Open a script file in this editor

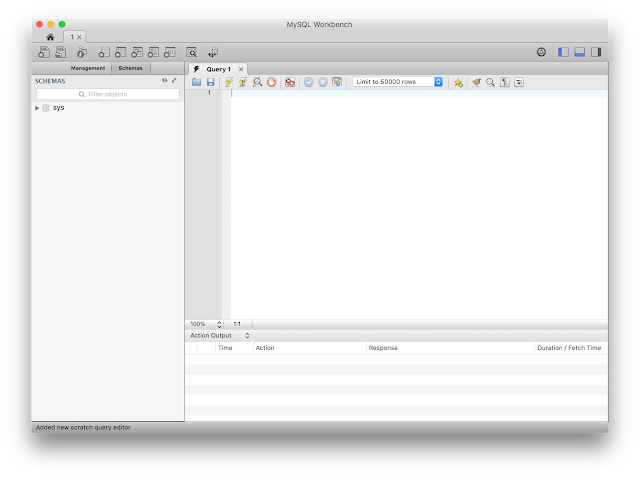point(196,82)
